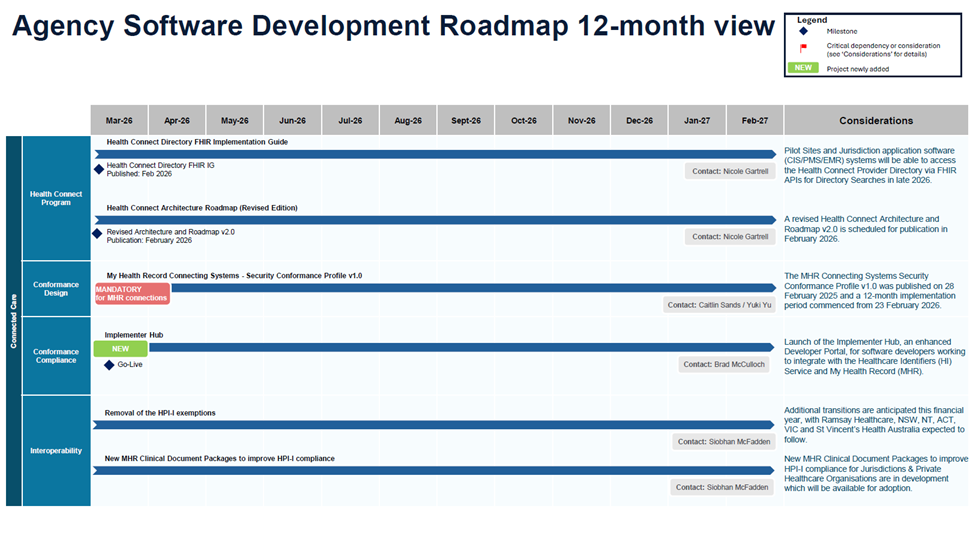
Task: Click the Pilot Sites and Jurisdiction consideration text
Action: pos(870,165)
